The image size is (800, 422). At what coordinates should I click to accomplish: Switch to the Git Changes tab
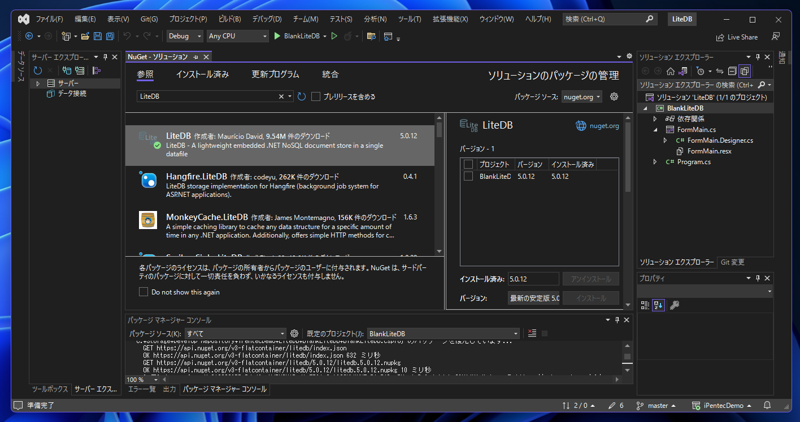(732, 262)
